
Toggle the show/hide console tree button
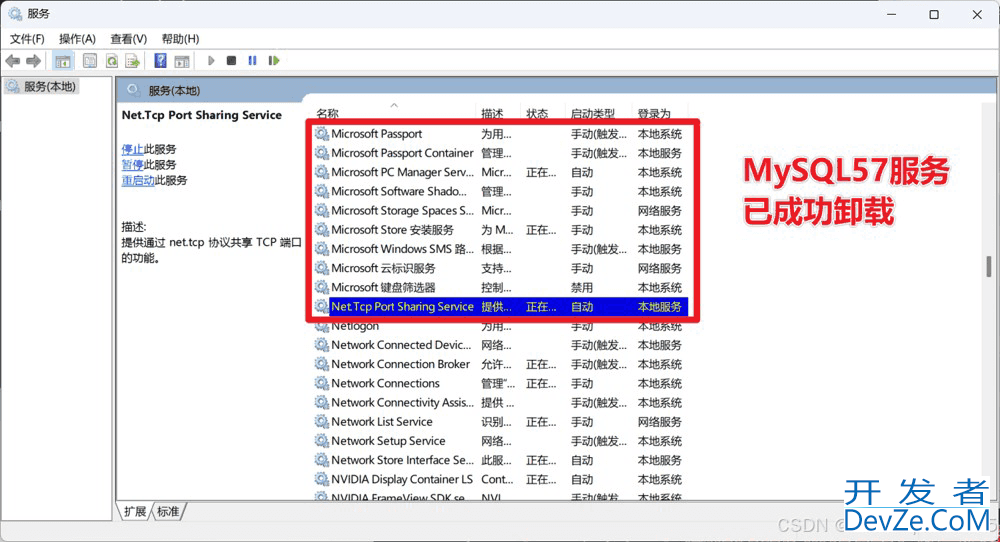point(62,61)
